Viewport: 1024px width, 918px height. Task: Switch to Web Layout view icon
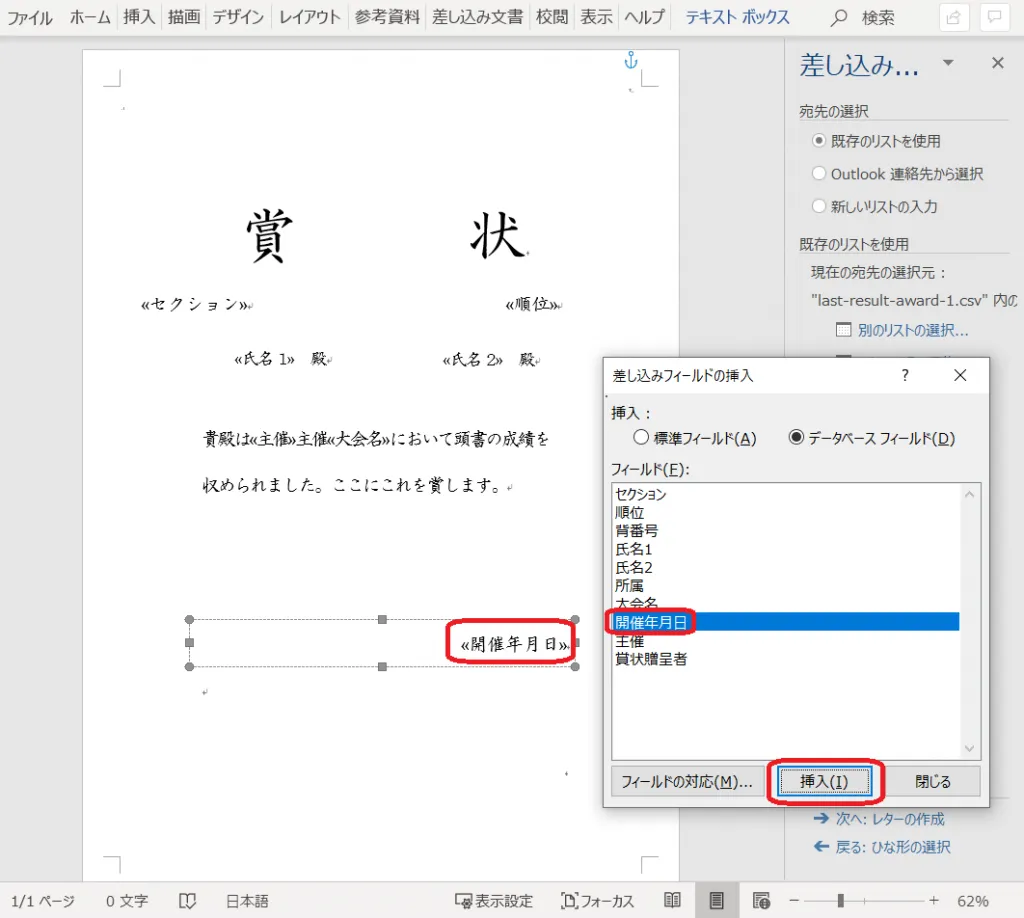(761, 900)
